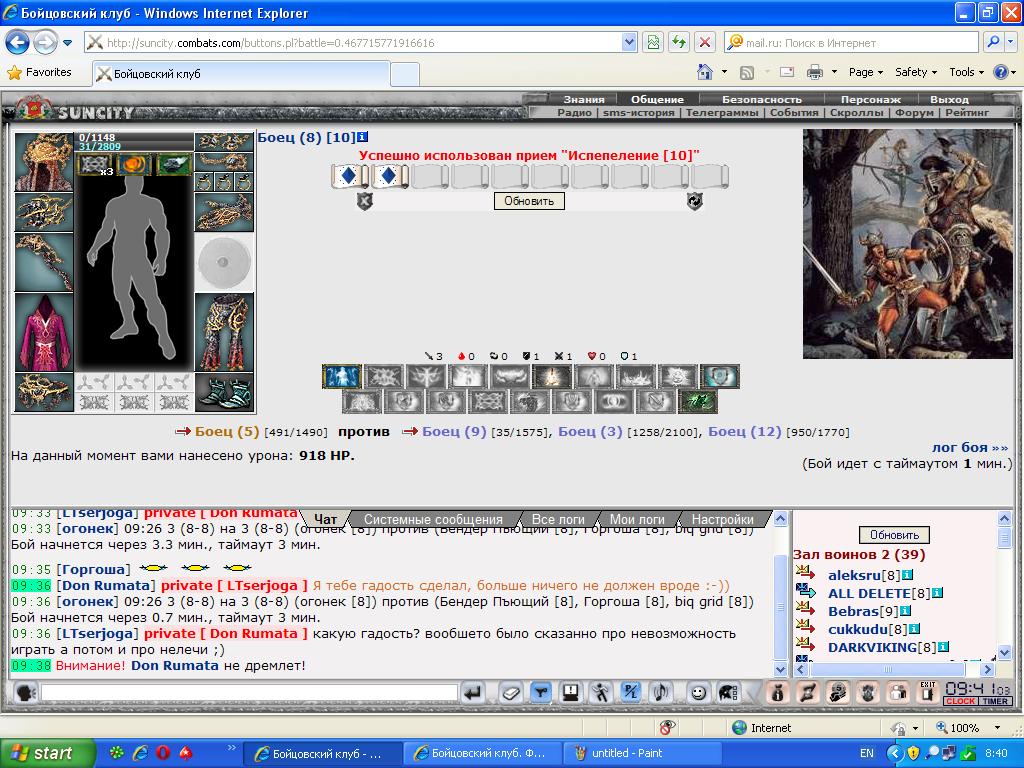Click in the chat message input field
1024x768 pixels.
coord(249,692)
